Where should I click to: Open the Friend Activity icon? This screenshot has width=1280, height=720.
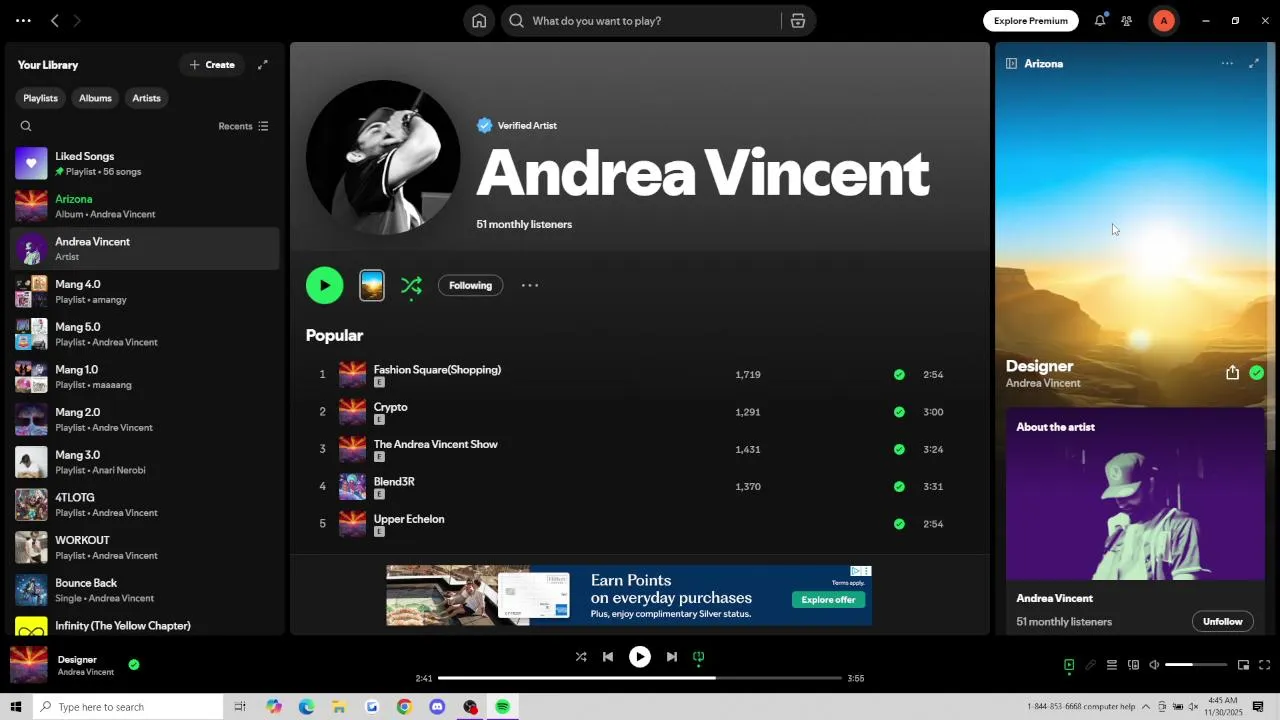tap(1127, 21)
